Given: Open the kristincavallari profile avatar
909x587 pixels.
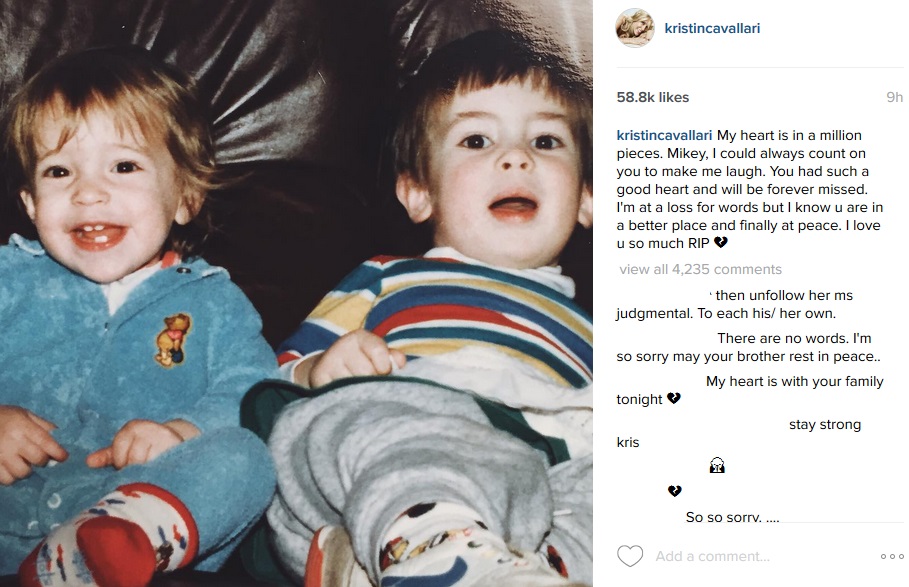Looking at the screenshot, I should coord(635,28).
